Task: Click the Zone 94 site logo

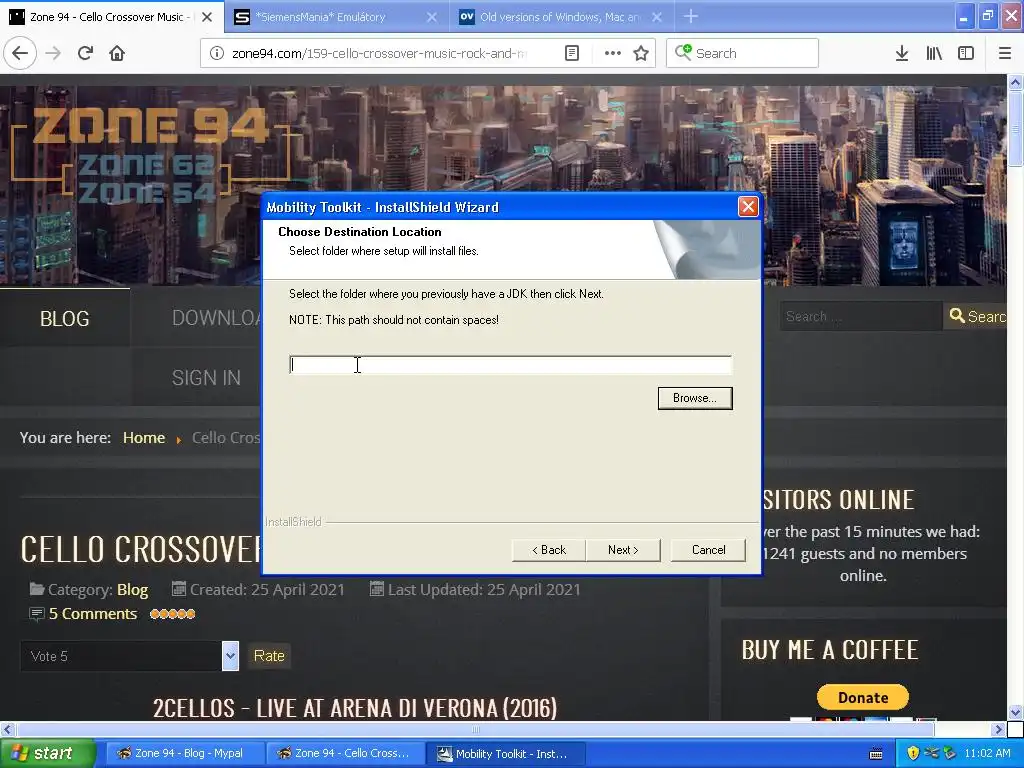Action: click(x=150, y=153)
